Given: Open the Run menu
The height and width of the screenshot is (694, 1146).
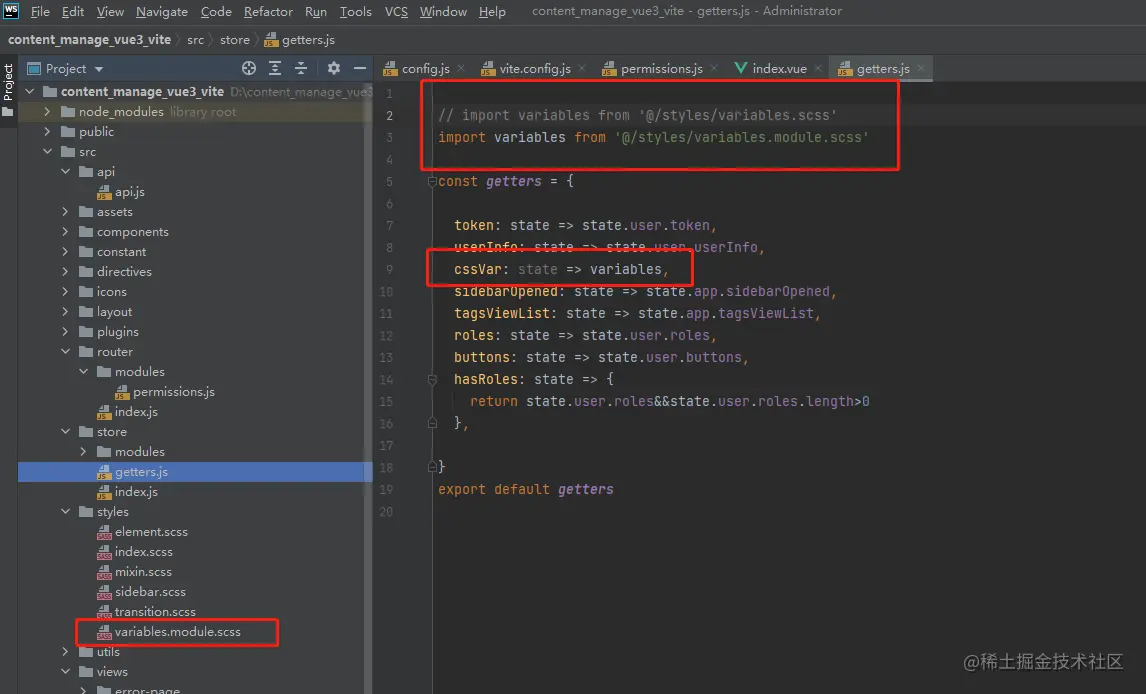Looking at the screenshot, I should point(316,12).
